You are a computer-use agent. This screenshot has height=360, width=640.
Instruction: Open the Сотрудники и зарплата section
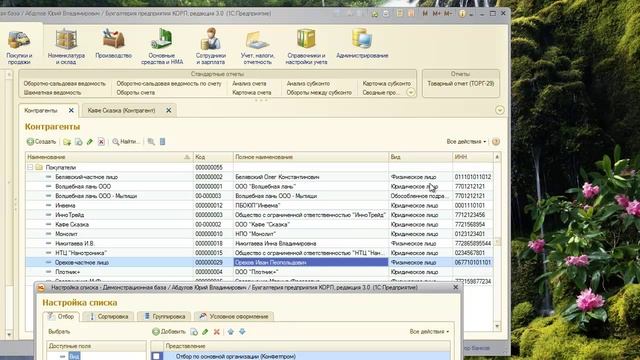pyautogui.click(x=211, y=47)
